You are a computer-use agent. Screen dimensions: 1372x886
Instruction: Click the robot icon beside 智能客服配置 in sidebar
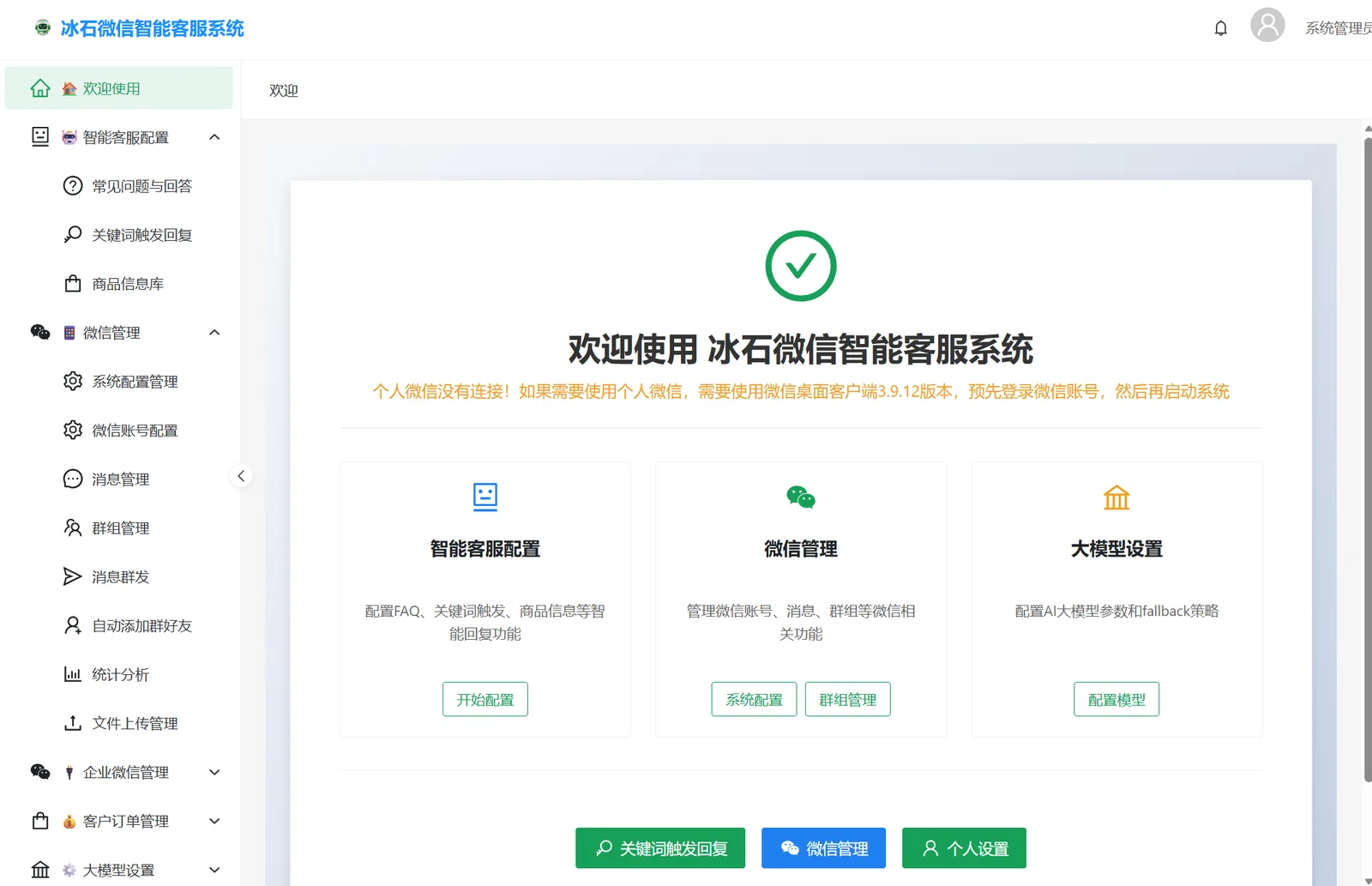click(x=40, y=137)
